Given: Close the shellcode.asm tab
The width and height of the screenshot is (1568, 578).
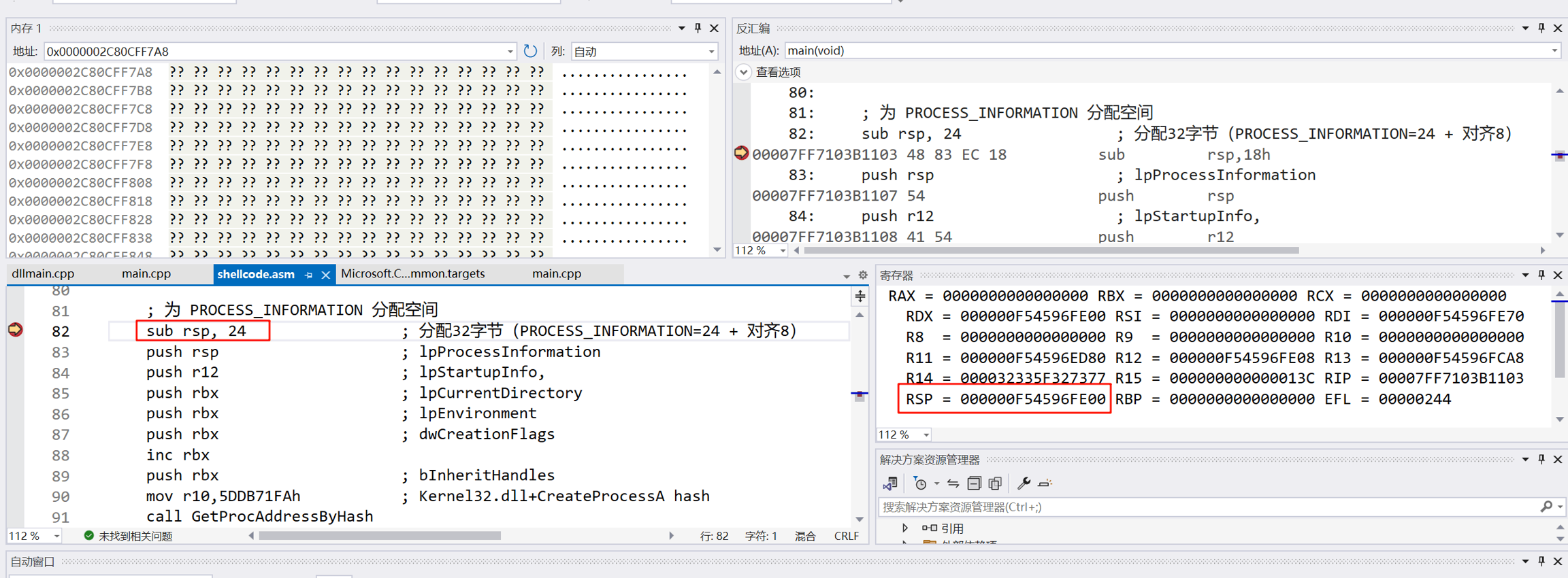Looking at the screenshot, I should (326, 275).
